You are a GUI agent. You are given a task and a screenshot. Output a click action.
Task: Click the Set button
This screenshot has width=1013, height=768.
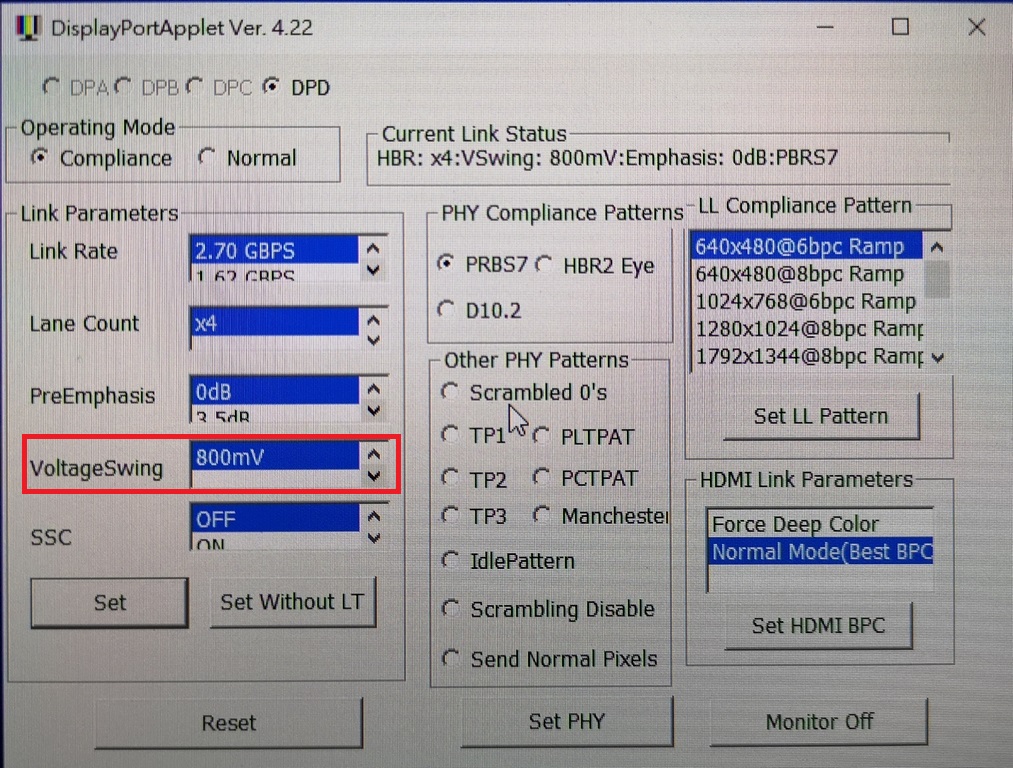pyautogui.click(x=110, y=603)
